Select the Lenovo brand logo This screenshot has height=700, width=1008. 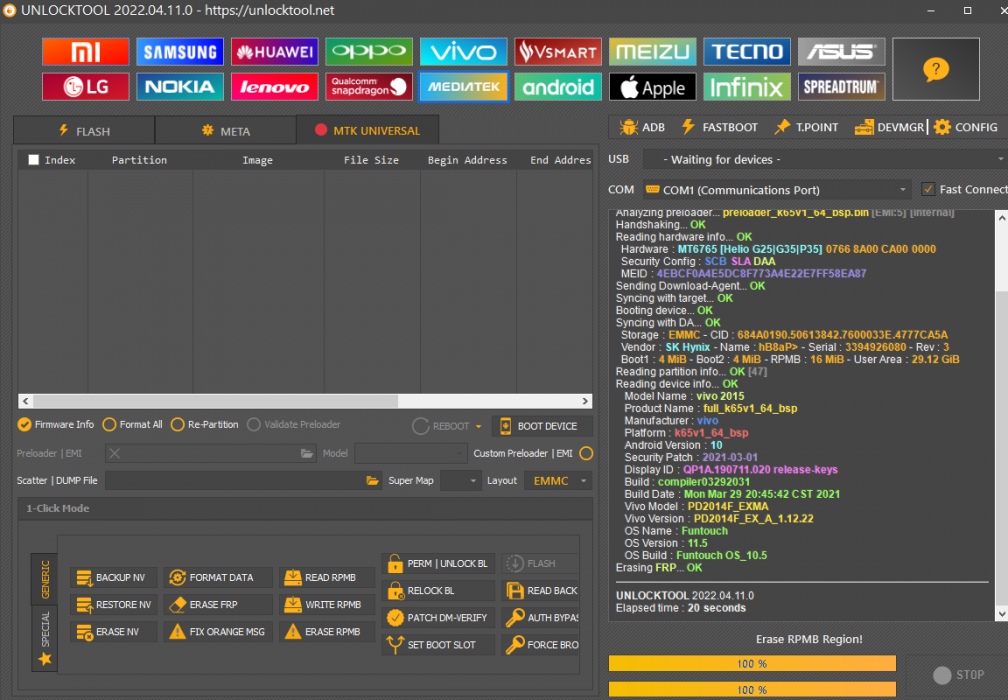(x=274, y=87)
